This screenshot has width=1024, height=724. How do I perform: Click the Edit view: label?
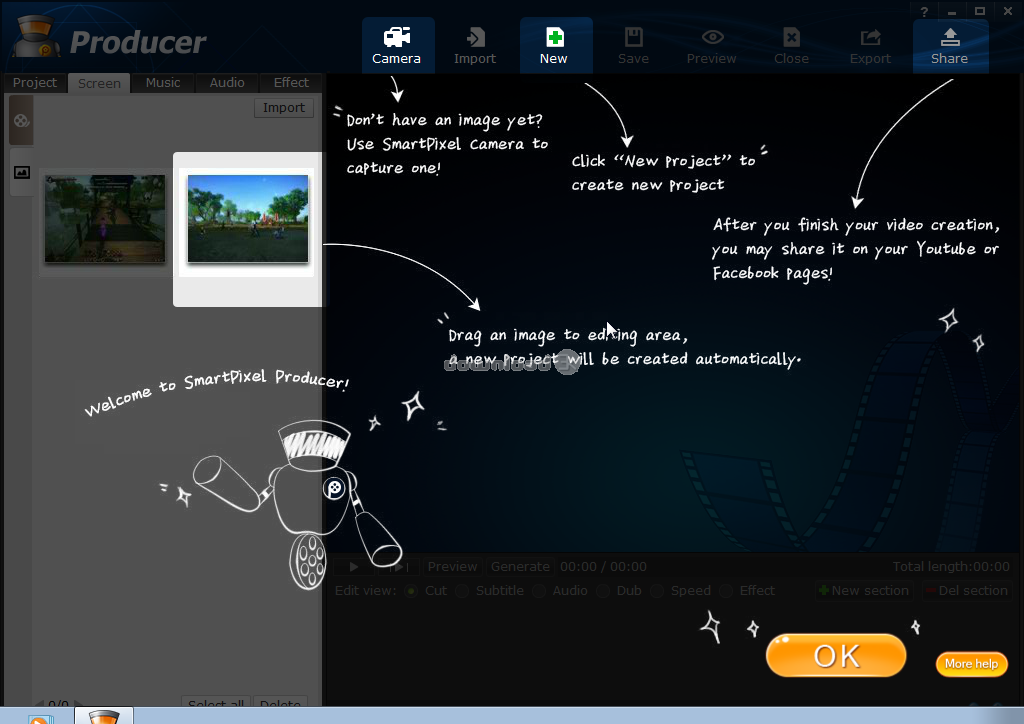pyautogui.click(x=366, y=591)
